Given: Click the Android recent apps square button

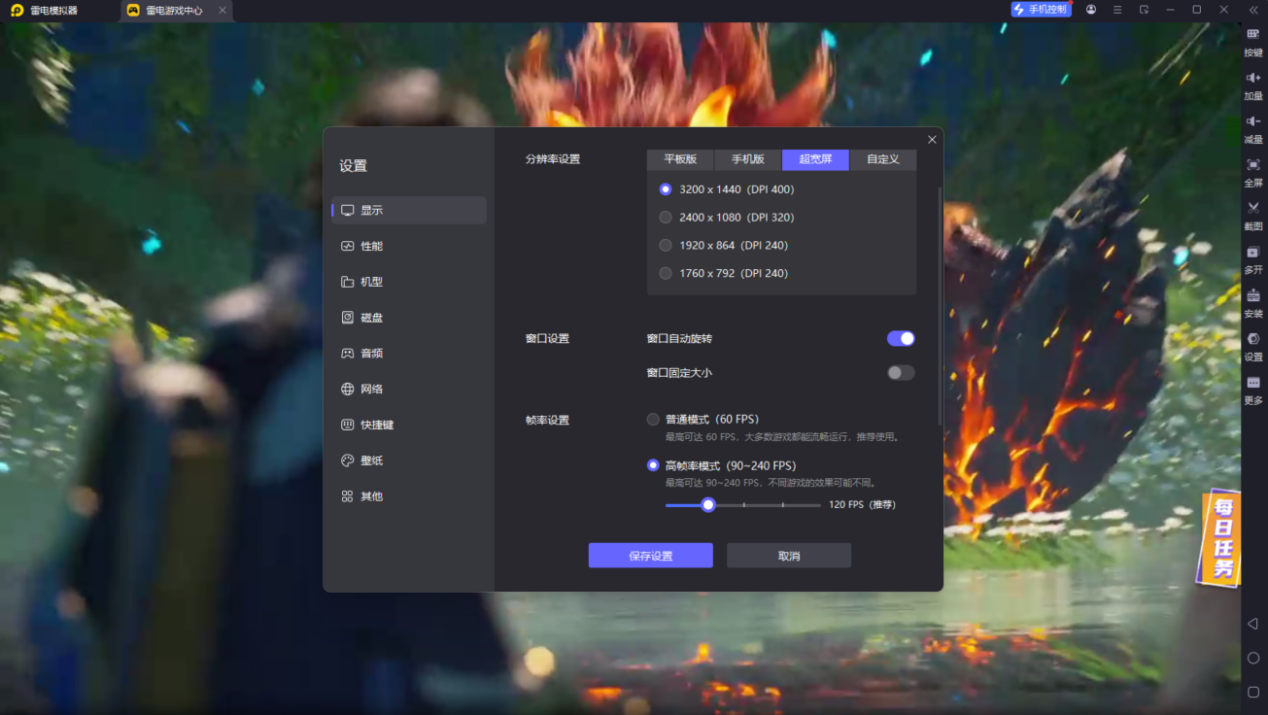Looking at the screenshot, I should (1253, 692).
